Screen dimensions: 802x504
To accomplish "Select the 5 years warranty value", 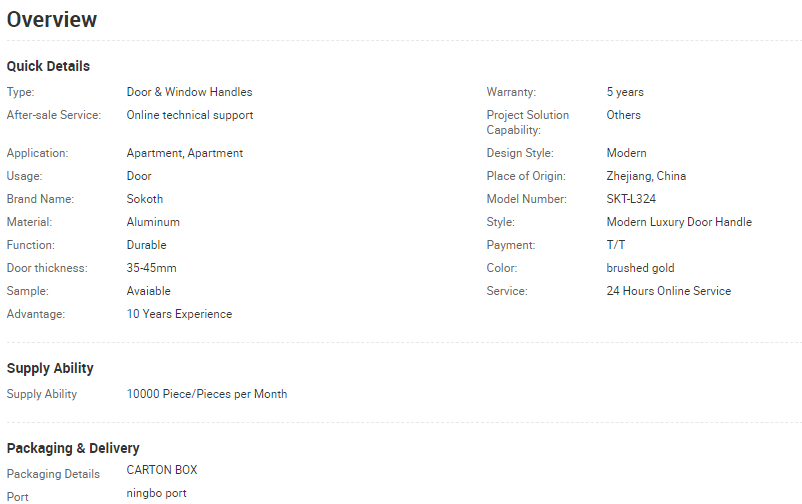I will pyautogui.click(x=625, y=92).
